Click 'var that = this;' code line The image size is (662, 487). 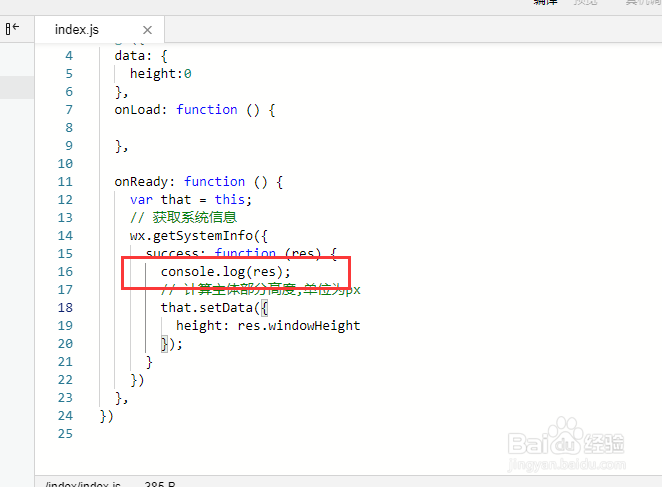pyautogui.click(x=191, y=199)
